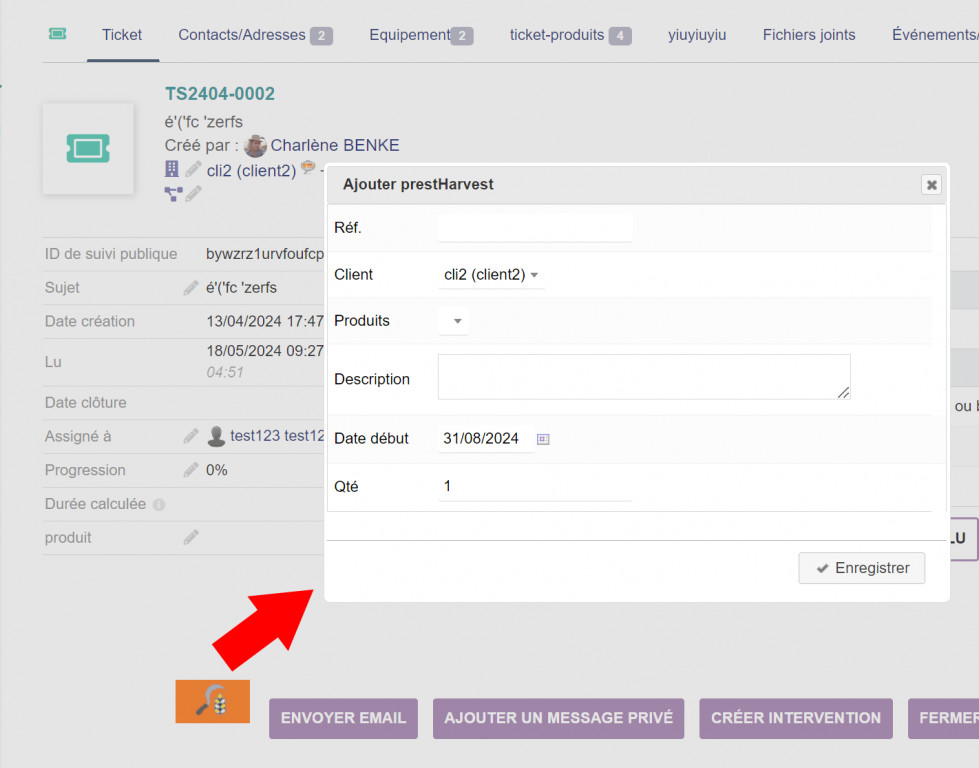Expand the Produits dropdown
Image resolution: width=979 pixels, height=768 pixels.
[453, 321]
